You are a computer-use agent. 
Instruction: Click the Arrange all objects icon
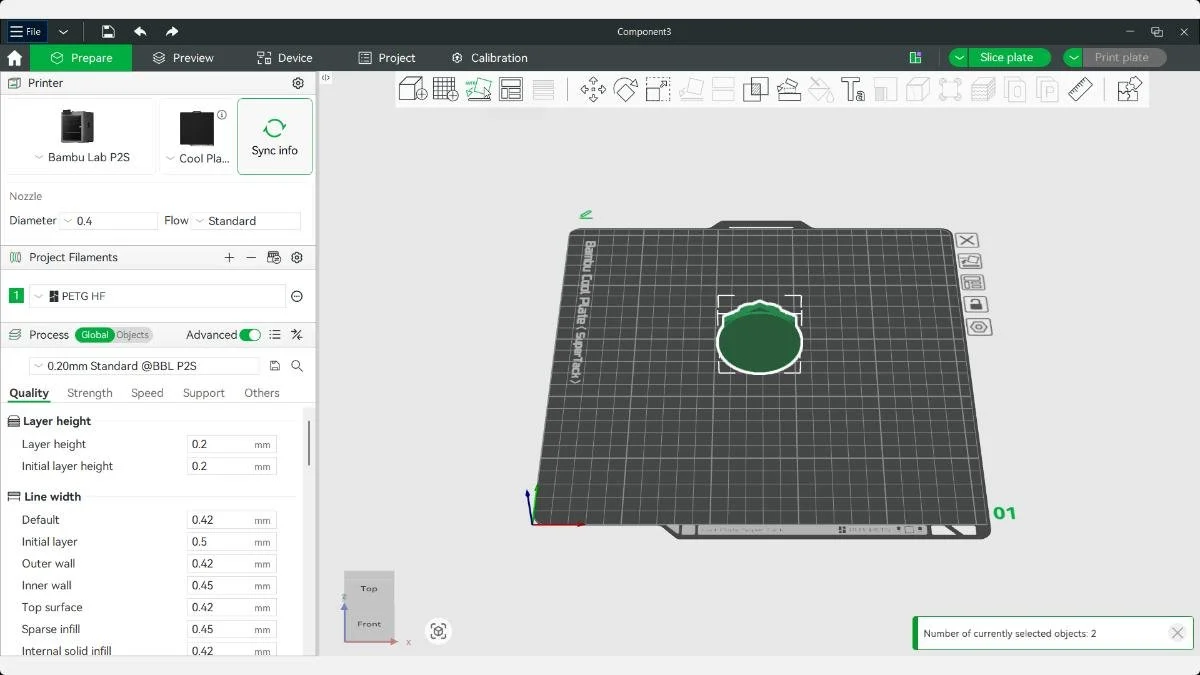[511, 89]
